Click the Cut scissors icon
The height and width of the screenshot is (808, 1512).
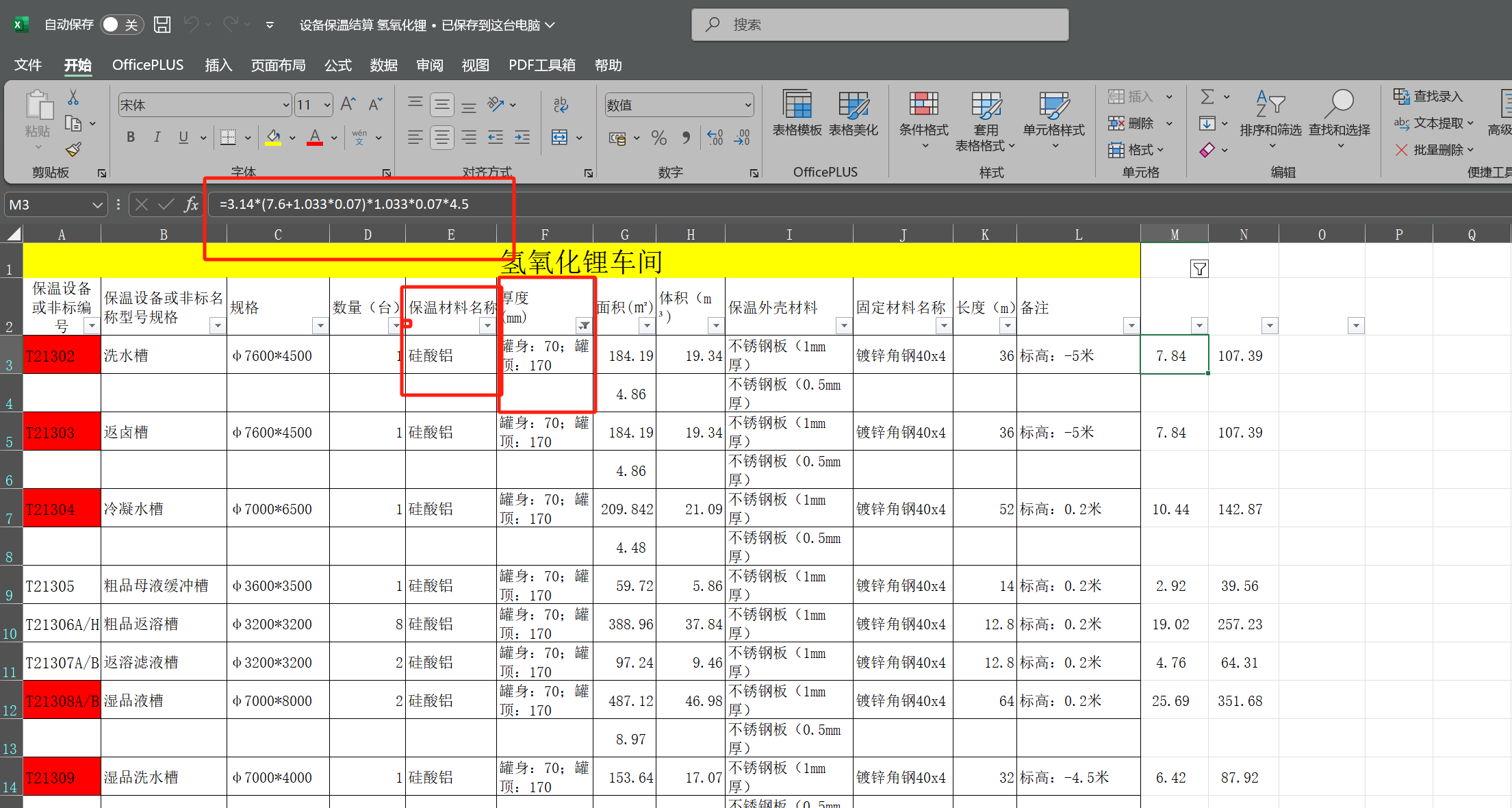[x=73, y=97]
